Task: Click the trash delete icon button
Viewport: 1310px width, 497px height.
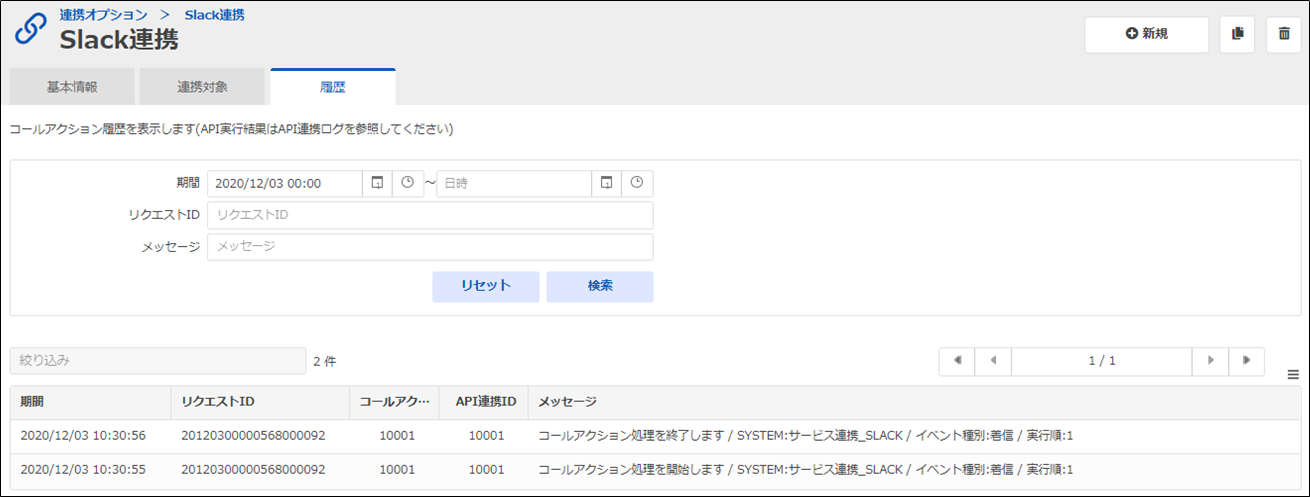Action: pyautogui.click(x=1284, y=34)
